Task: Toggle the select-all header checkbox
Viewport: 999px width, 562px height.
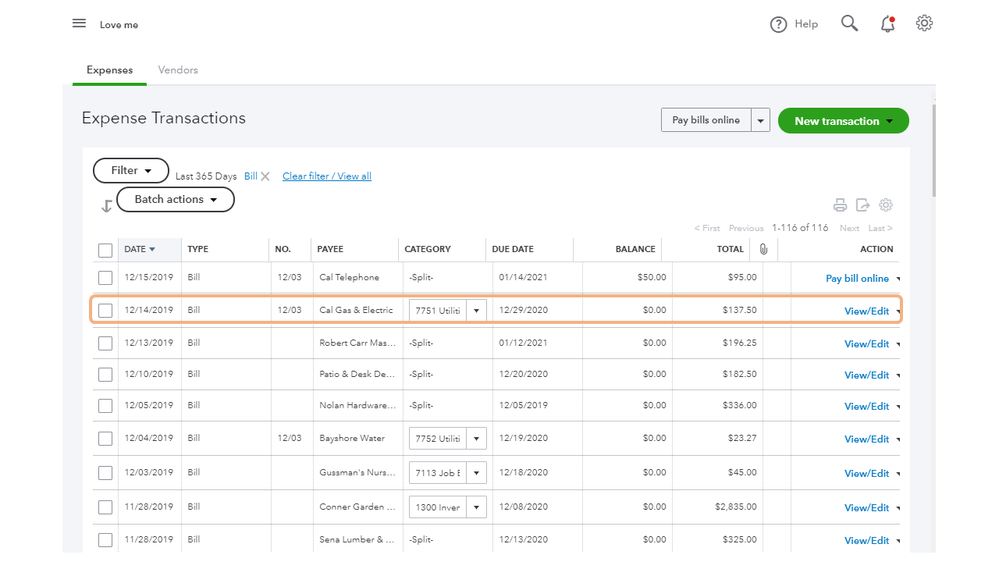Action: point(105,250)
